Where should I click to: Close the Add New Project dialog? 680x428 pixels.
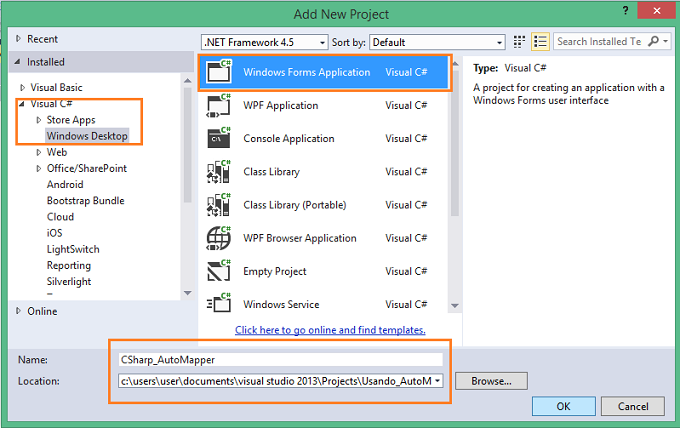(657, 11)
